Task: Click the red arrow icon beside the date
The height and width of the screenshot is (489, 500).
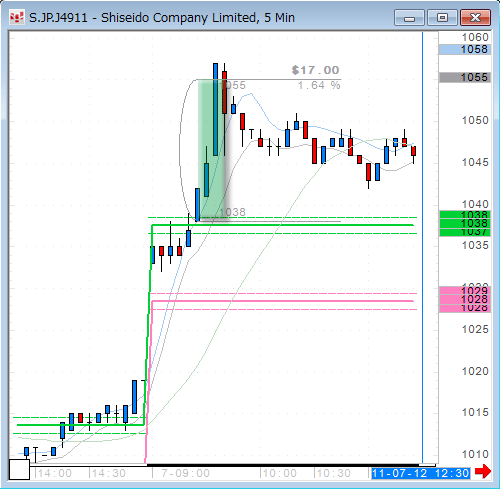Action: tap(483, 471)
